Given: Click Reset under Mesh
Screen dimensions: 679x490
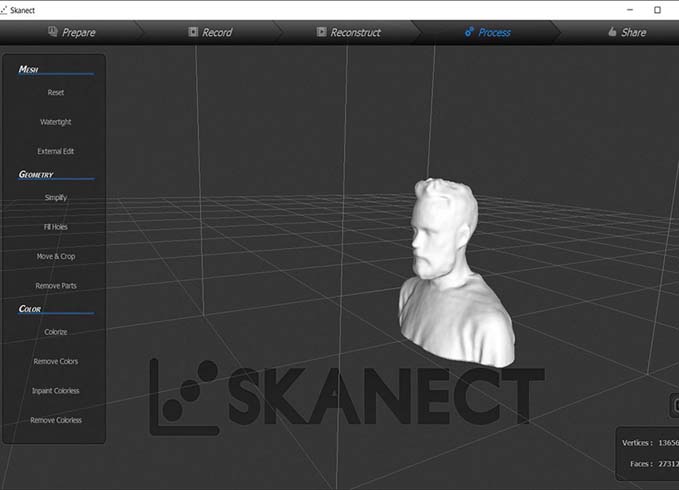Looking at the screenshot, I should (x=56, y=93).
